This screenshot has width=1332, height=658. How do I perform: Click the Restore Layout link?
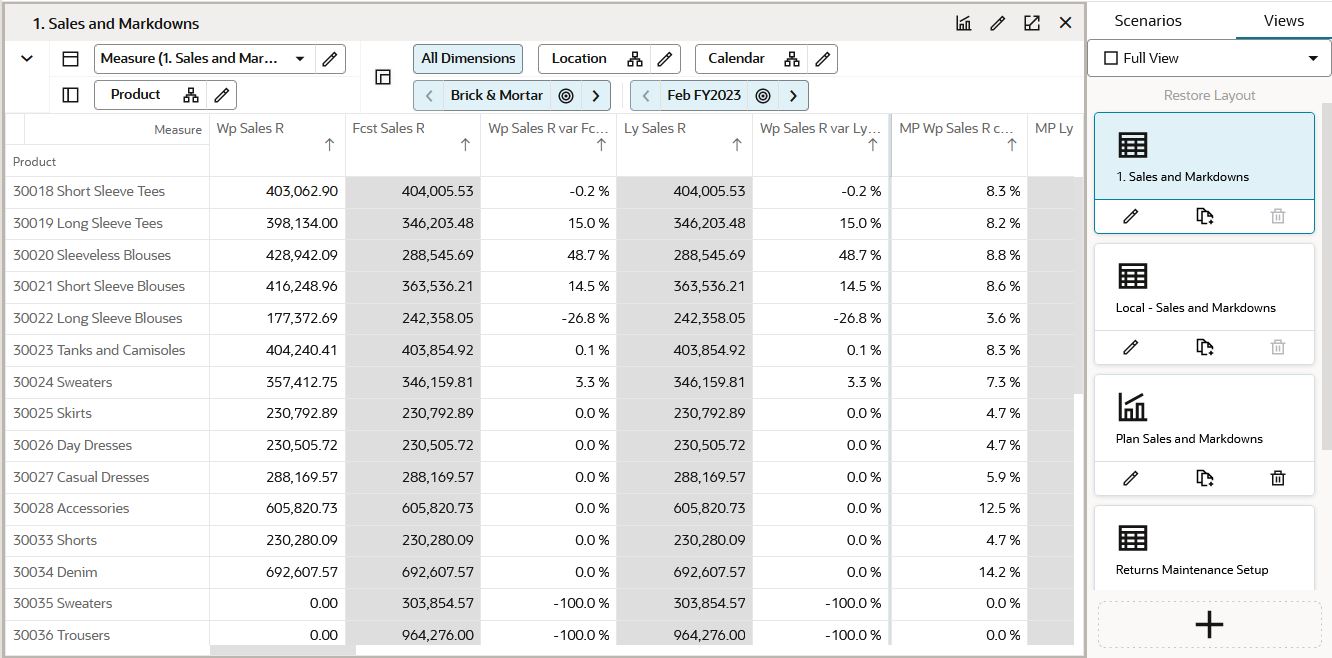click(x=1209, y=95)
